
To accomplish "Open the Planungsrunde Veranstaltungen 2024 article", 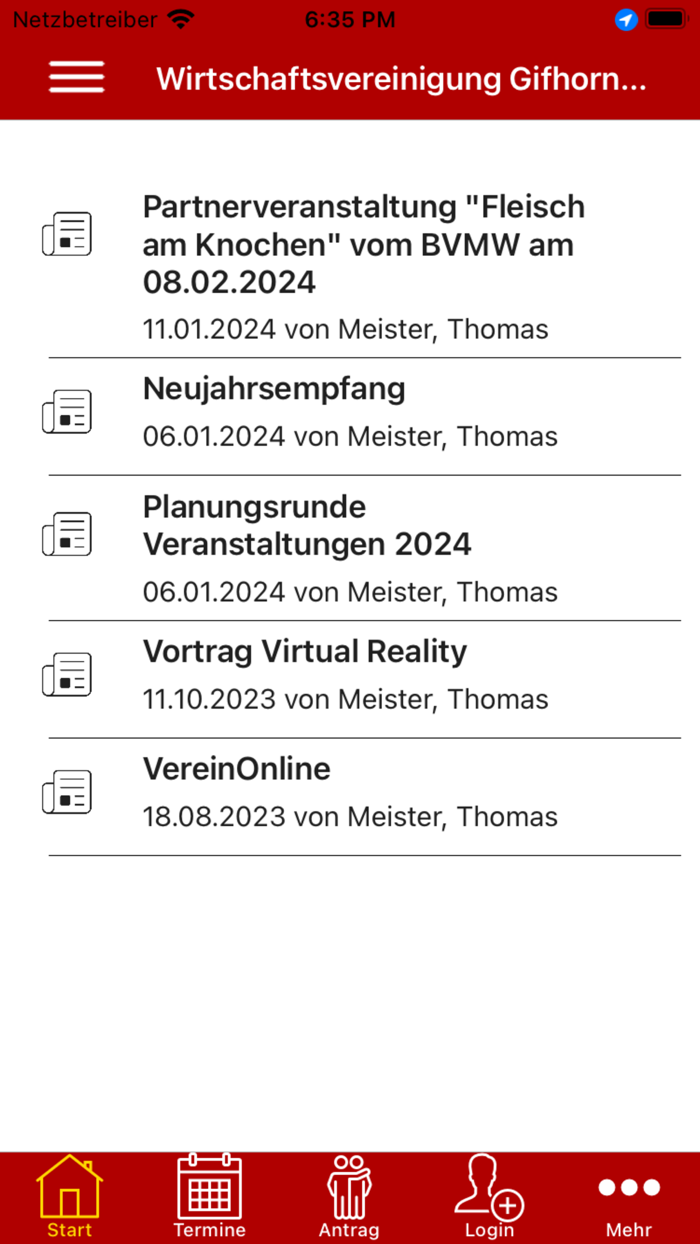I will pyautogui.click(x=307, y=525).
